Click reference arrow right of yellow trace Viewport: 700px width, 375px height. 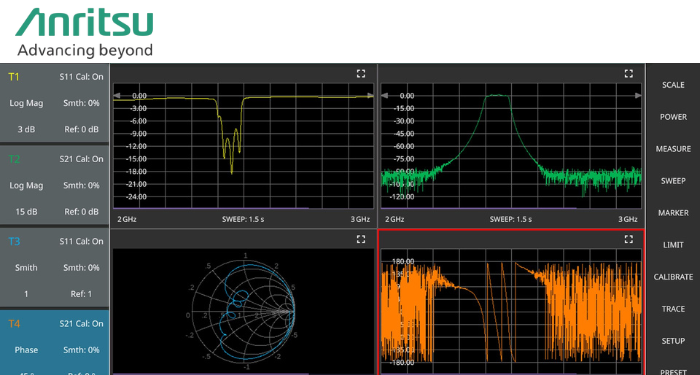(x=370, y=96)
